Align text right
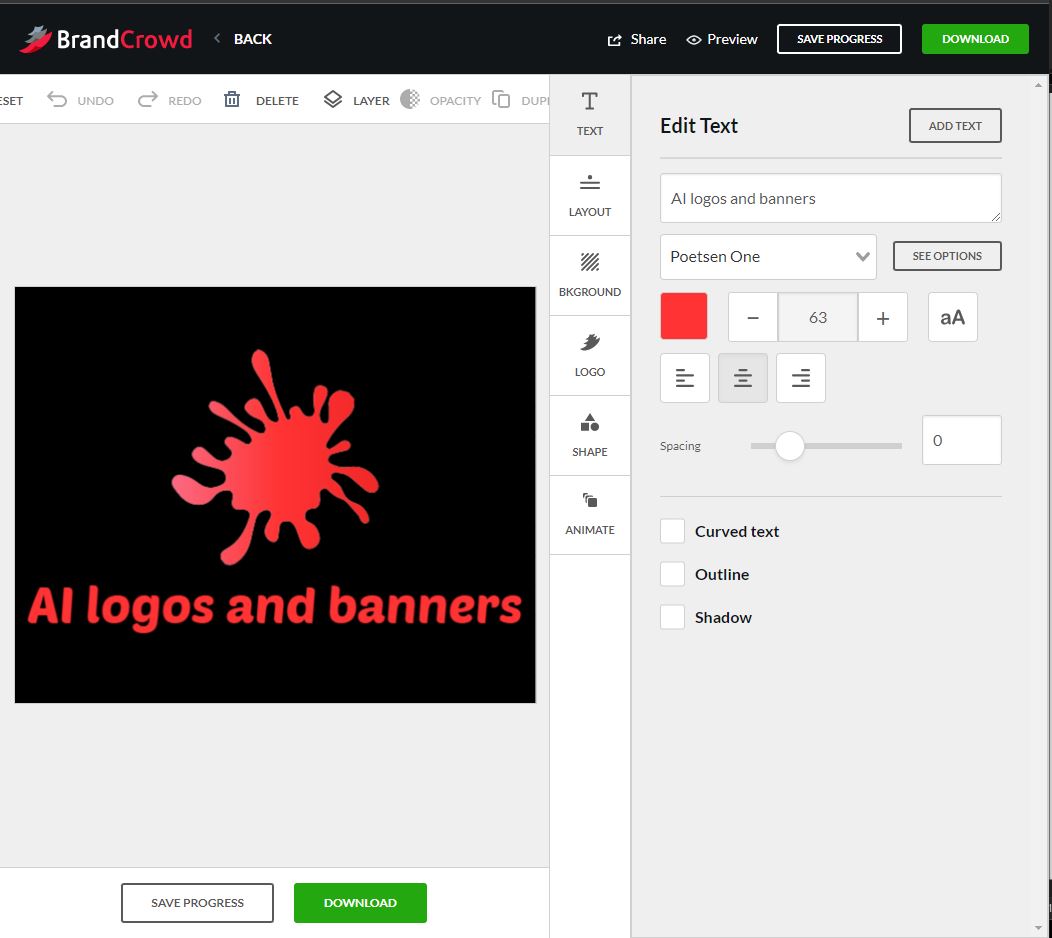 click(800, 378)
